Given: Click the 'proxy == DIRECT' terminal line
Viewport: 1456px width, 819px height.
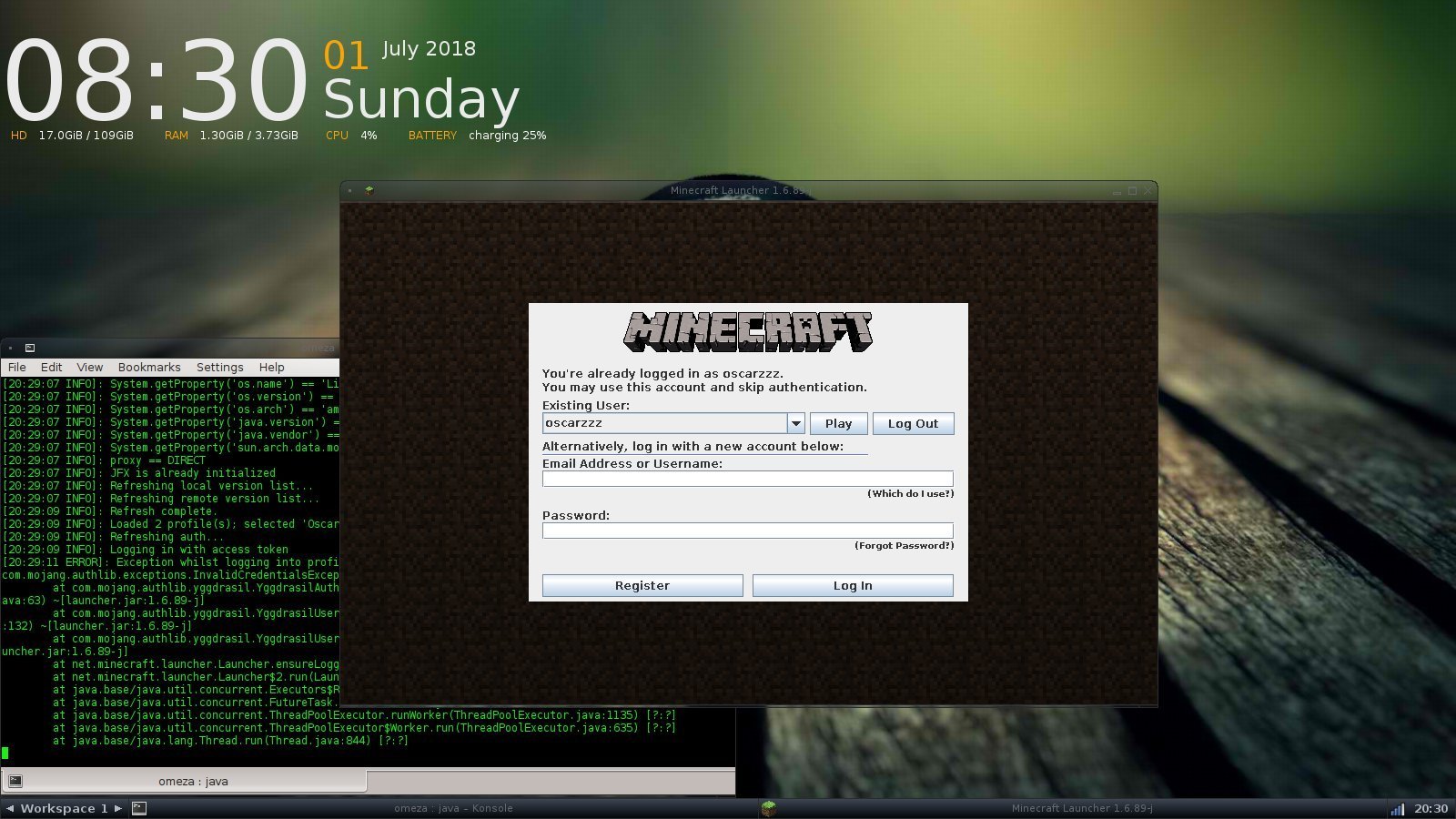Looking at the screenshot, I should [104, 460].
